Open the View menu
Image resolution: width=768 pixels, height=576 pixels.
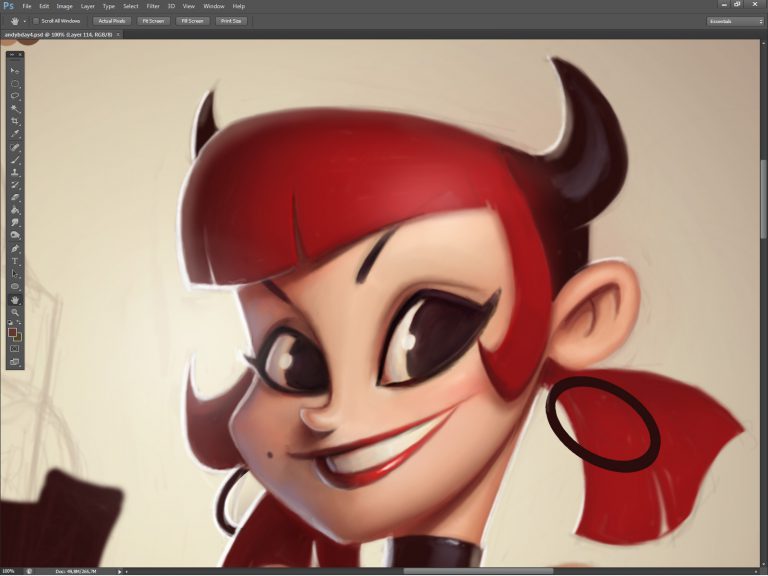(189, 6)
